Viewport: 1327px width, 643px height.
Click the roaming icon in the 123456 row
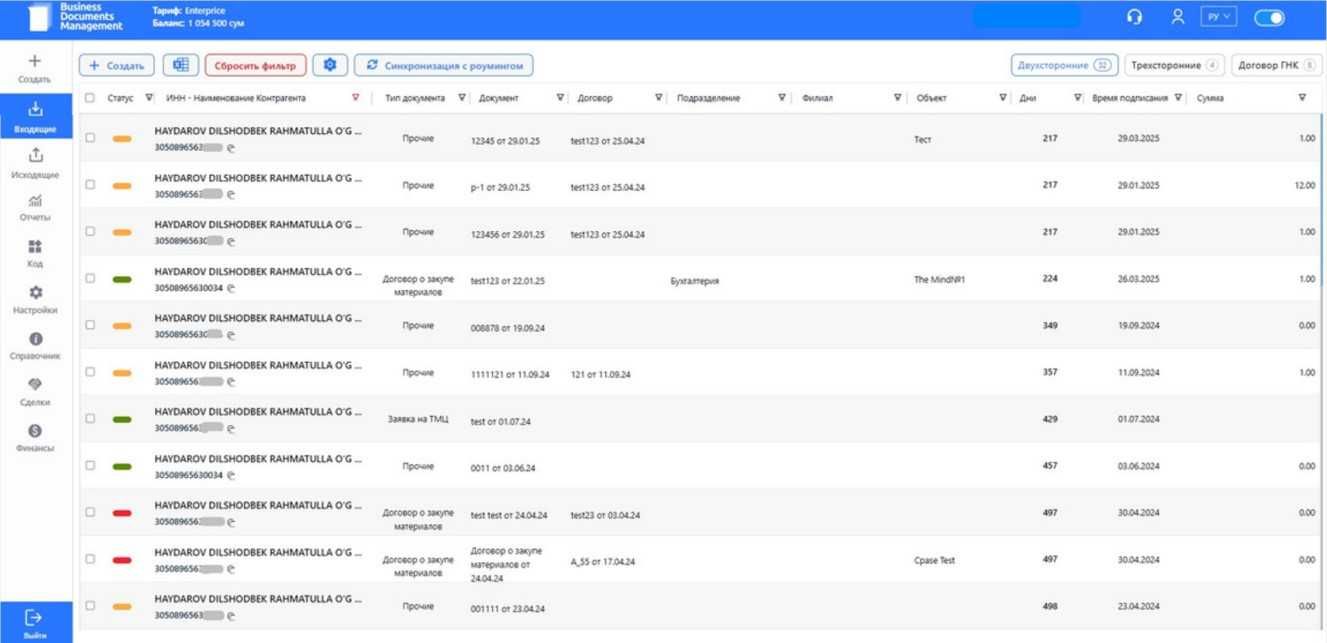tap(230, 241)
